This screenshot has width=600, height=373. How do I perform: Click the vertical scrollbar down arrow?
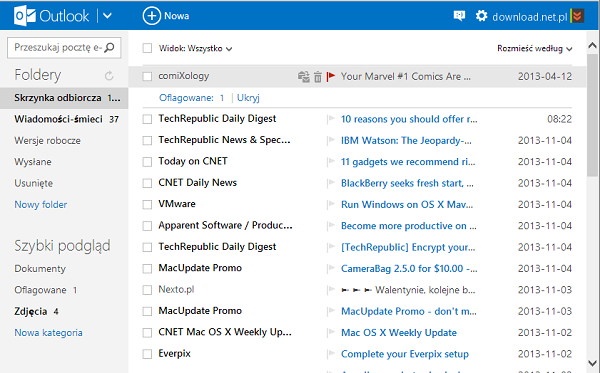[592, 363]
